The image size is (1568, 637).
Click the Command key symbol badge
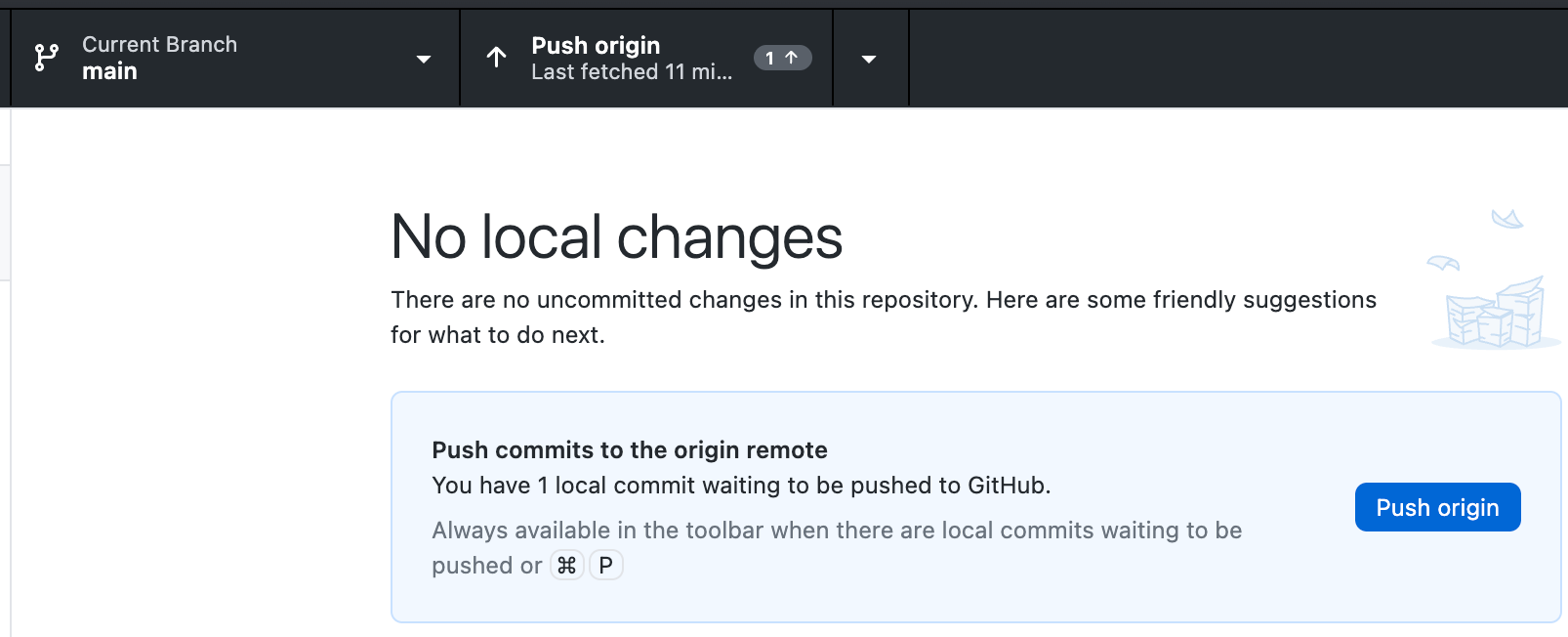tap(567, 565)
